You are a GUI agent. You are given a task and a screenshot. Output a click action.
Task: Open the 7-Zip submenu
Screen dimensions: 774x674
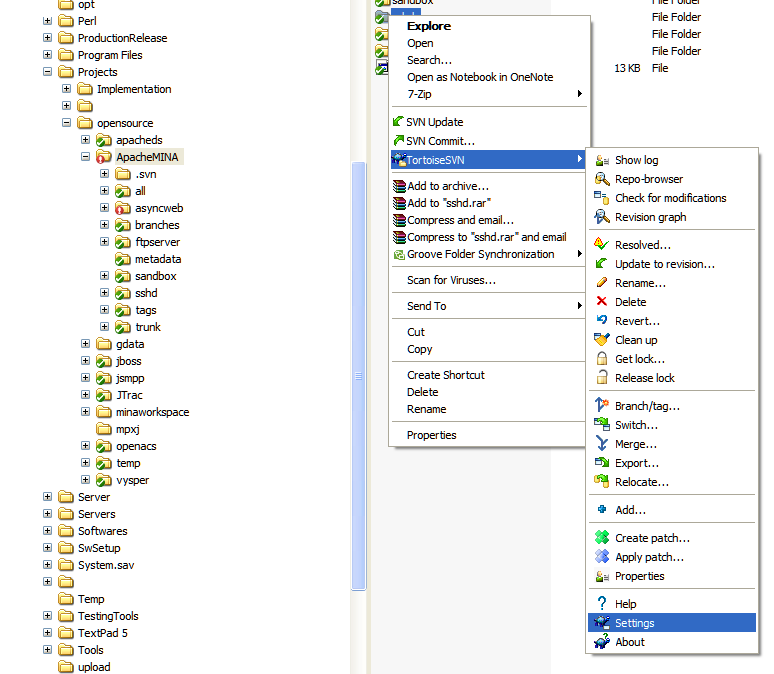420,94
